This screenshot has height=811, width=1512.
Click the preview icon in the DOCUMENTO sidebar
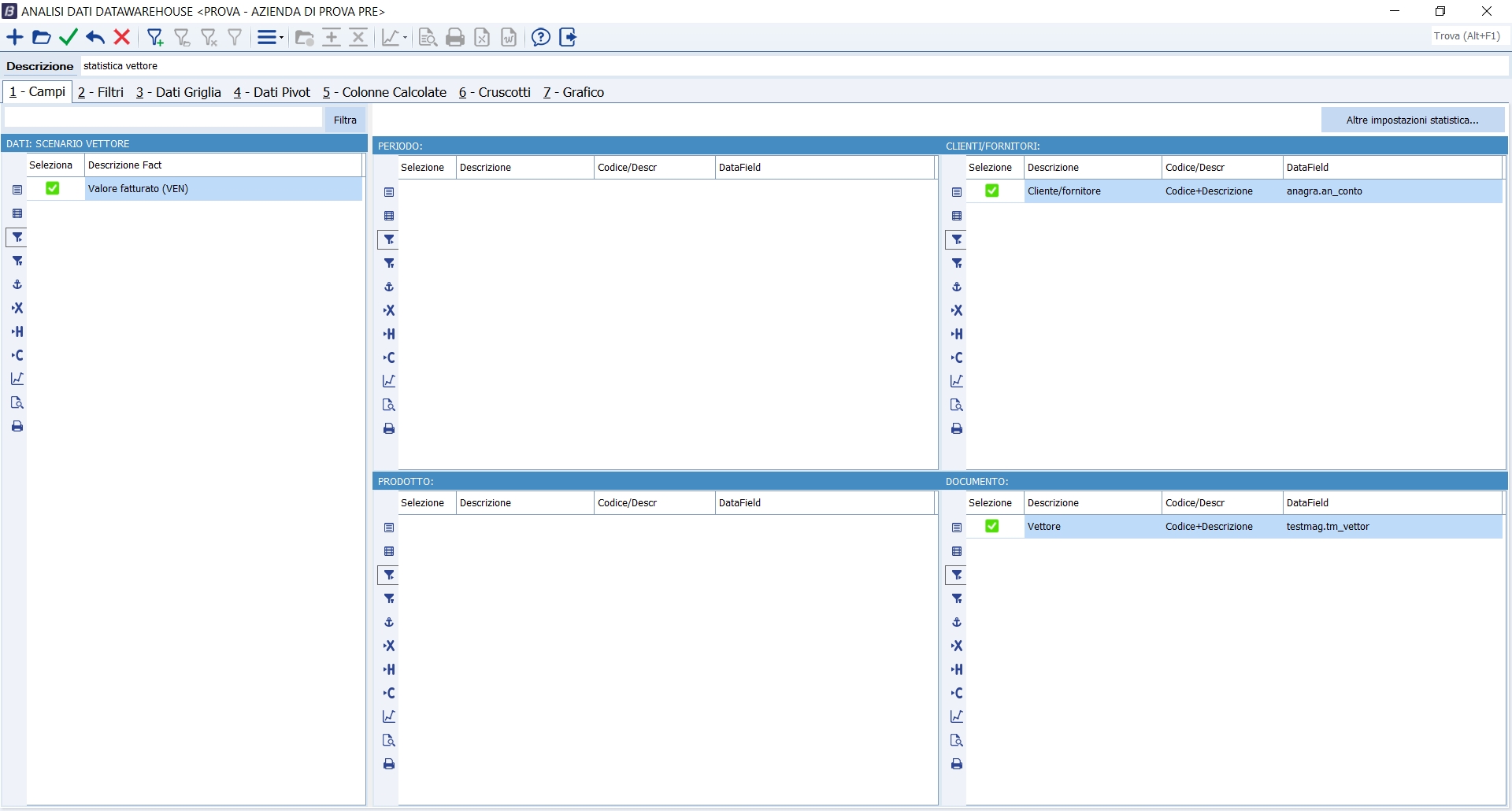coord(957,740)
